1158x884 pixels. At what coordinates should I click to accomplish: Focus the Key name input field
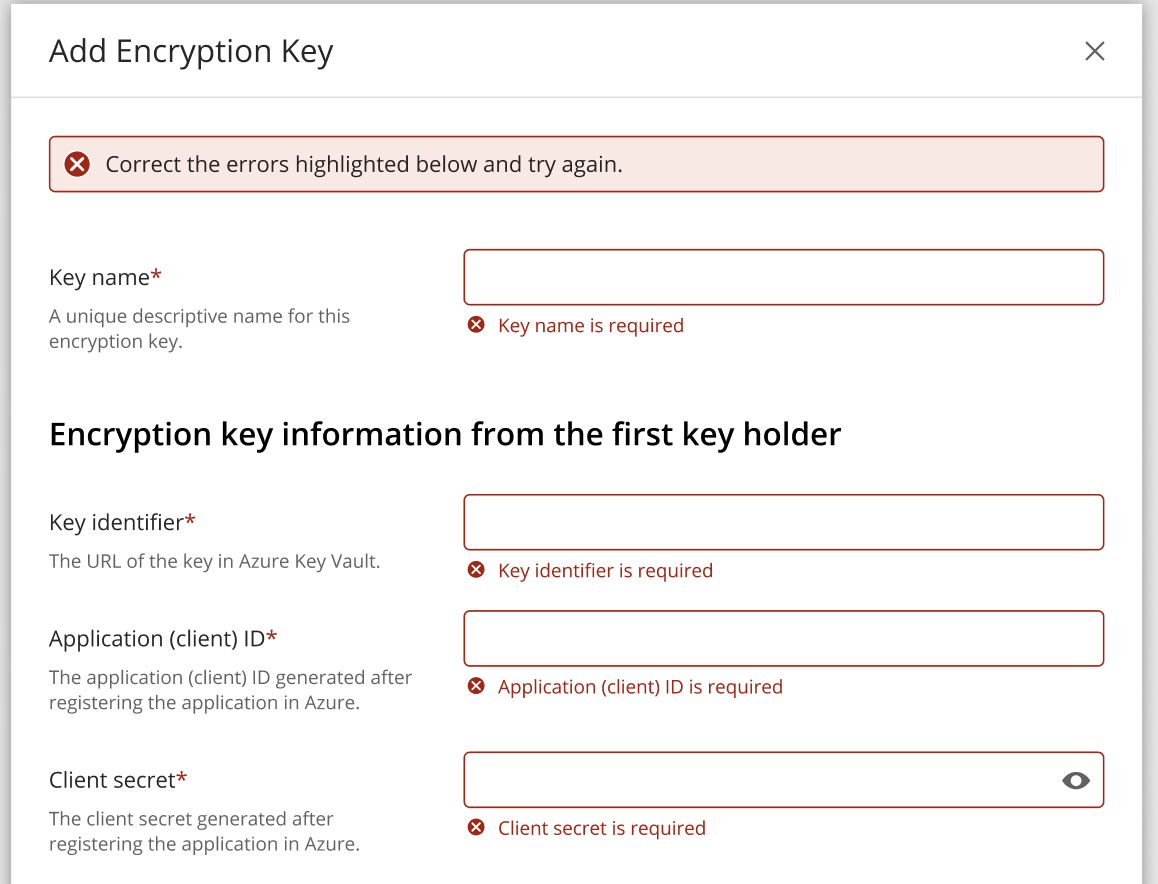[x=783, y=277]
